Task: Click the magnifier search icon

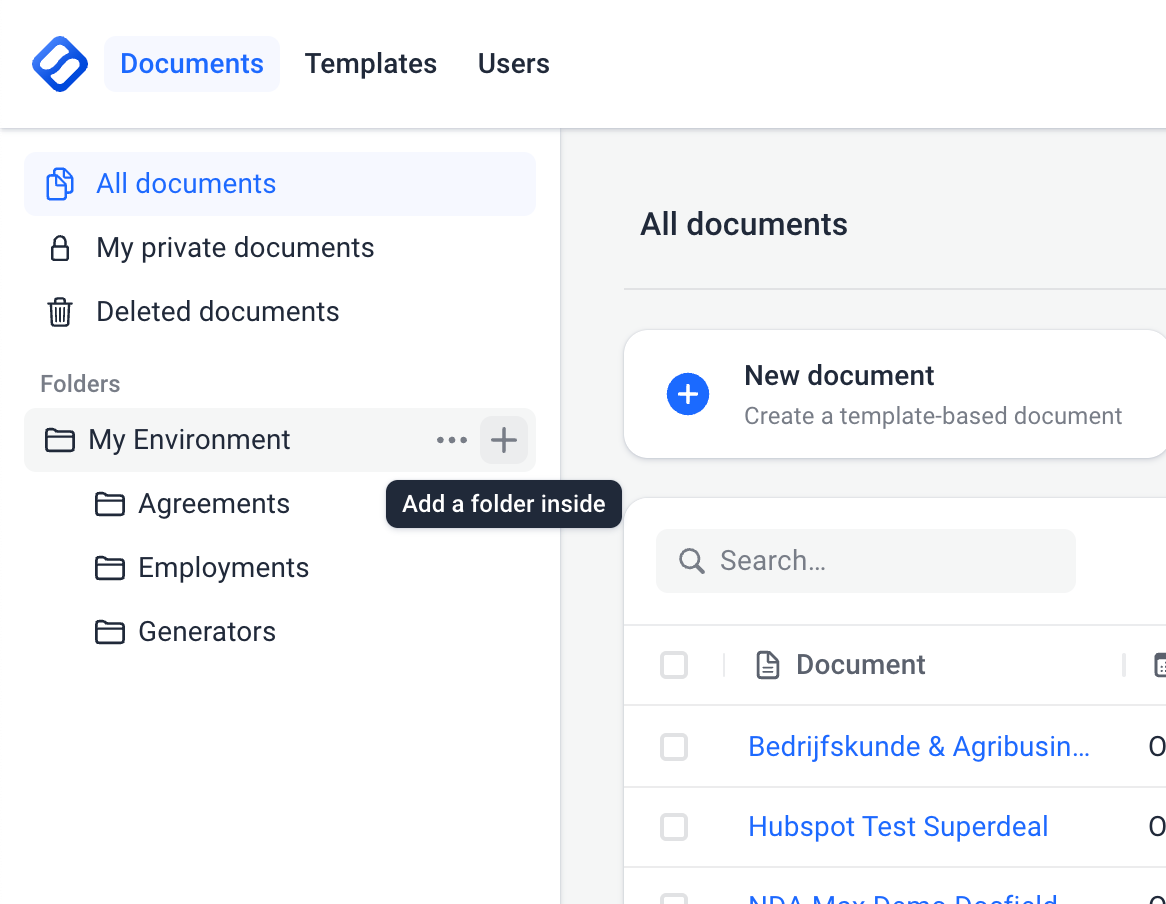Action: 692,561
